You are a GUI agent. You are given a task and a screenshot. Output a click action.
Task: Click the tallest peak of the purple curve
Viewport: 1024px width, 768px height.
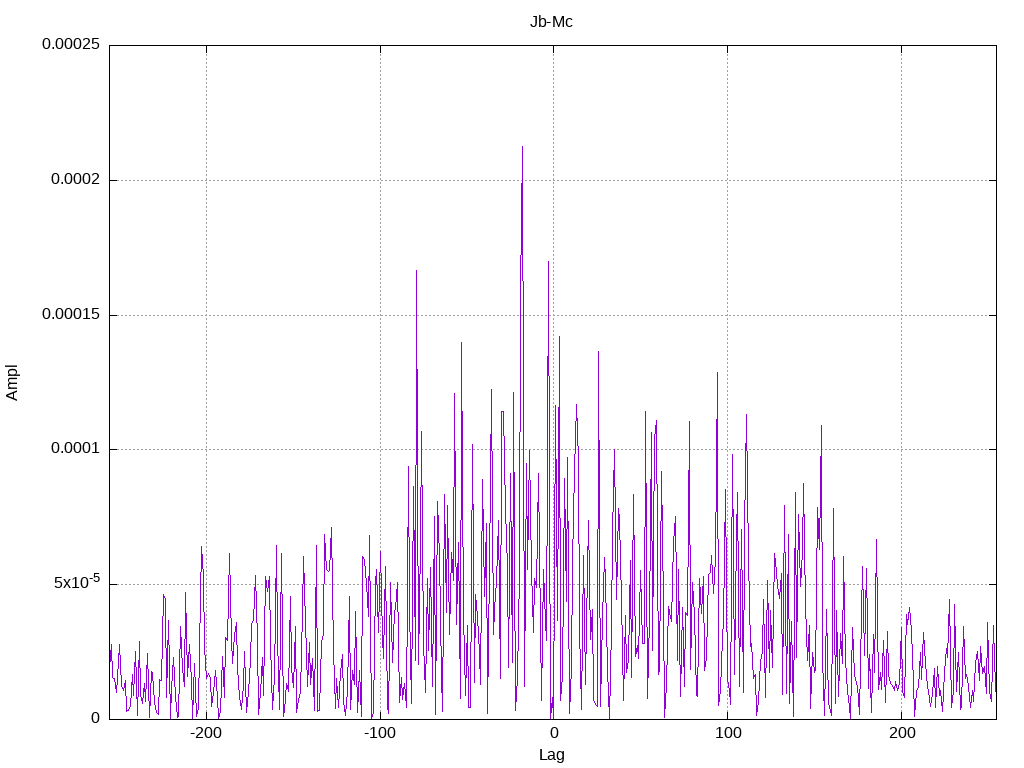pyautogui.click(x=522, y=148)
